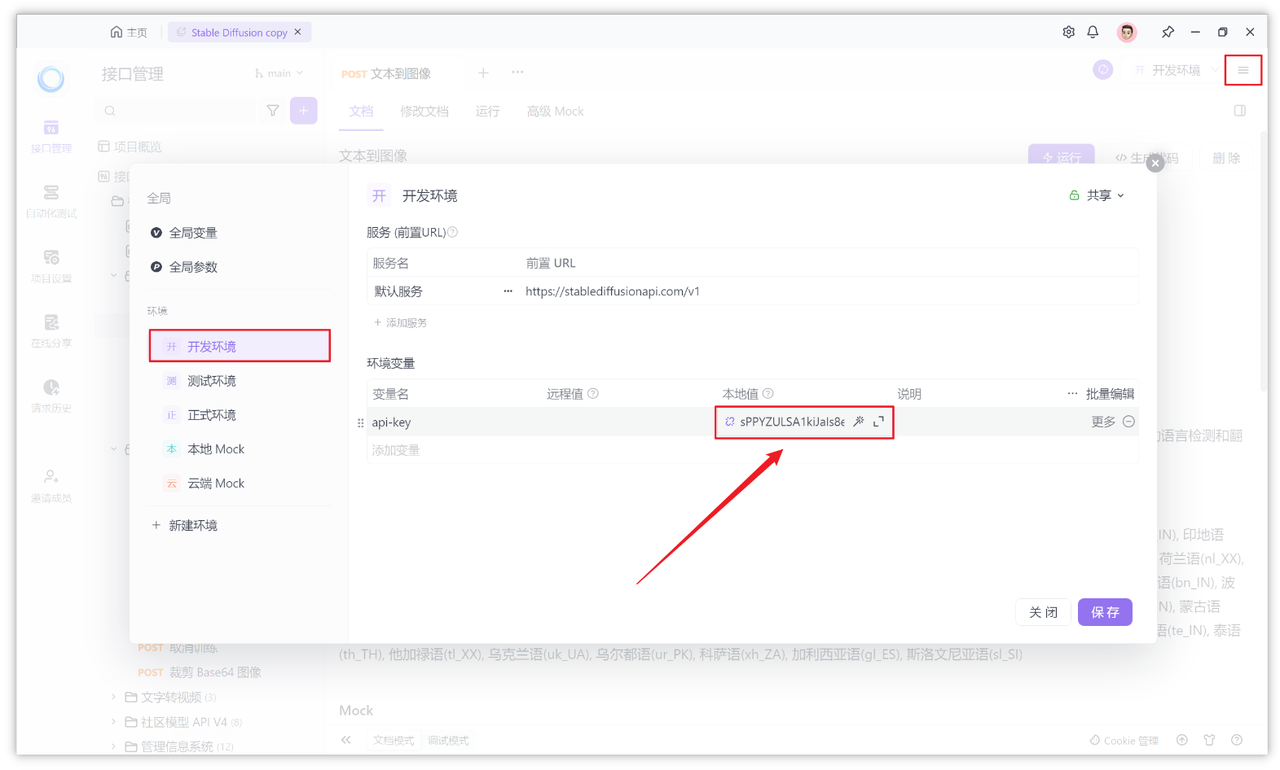
Task: Click the 保存 save button
Action: pyautogui.click(x=1105, y=612)
